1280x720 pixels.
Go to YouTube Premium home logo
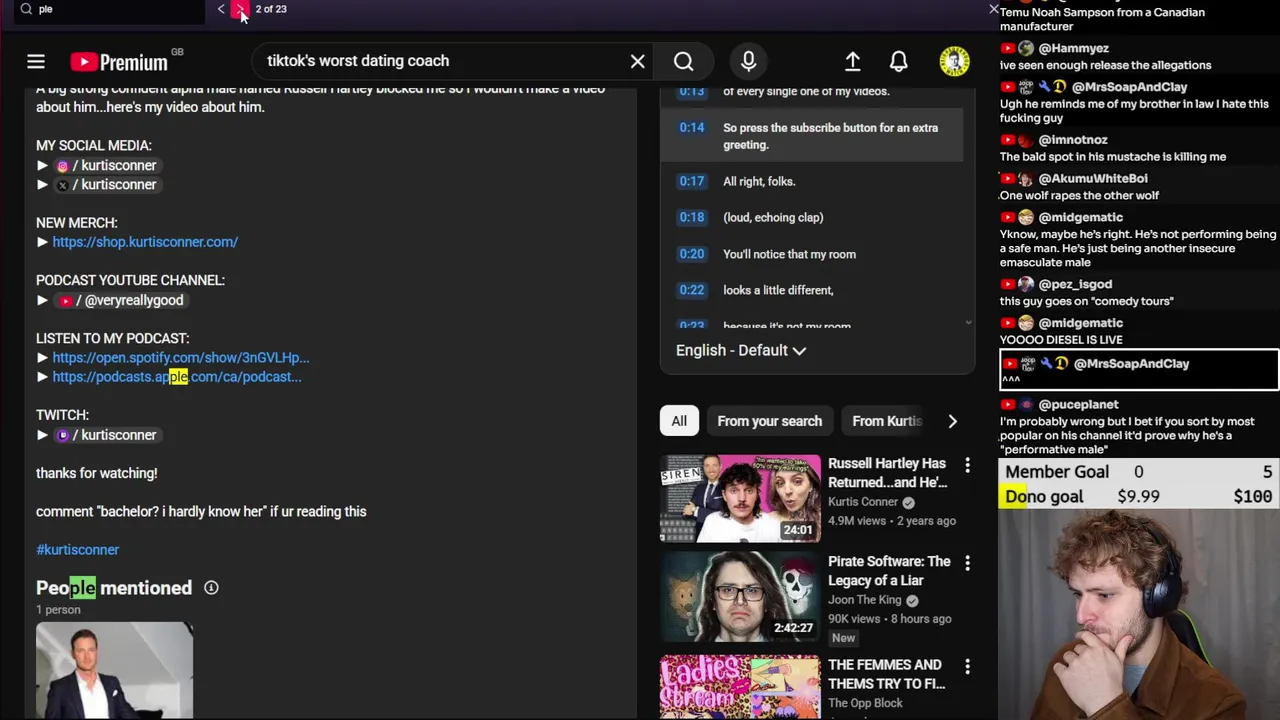pyautogui.click(x=120, y=62)
